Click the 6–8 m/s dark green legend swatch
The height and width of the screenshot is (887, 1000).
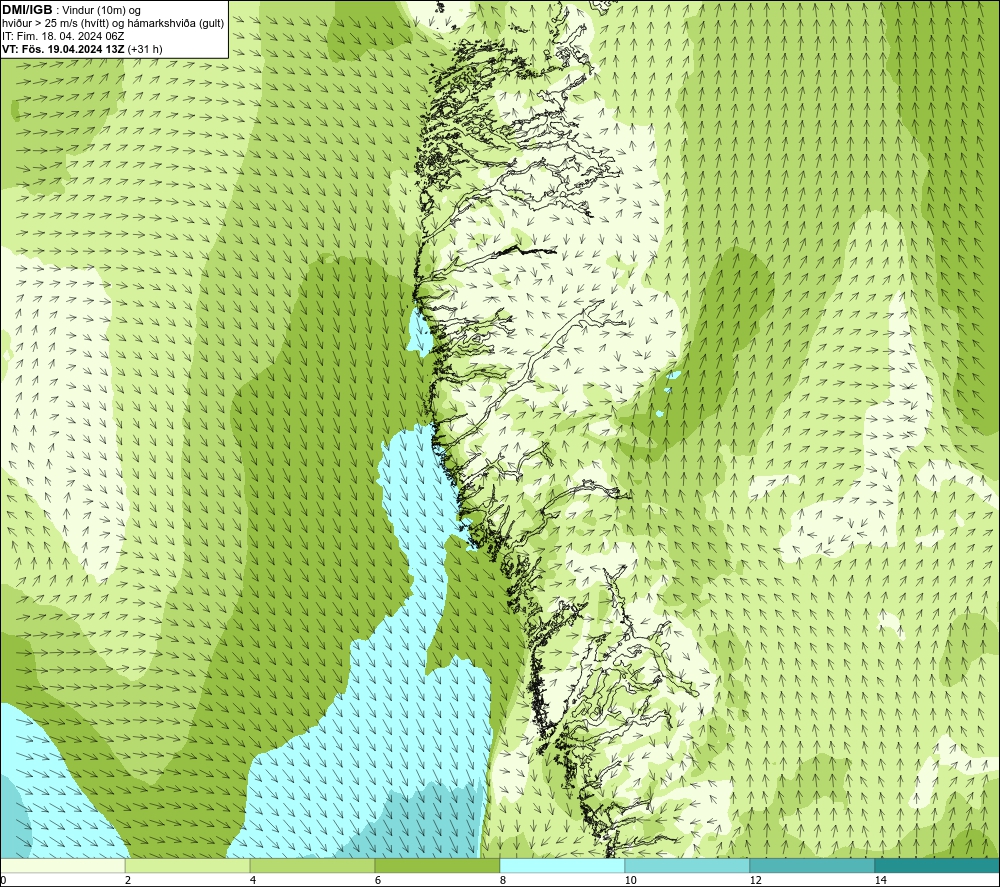[438, 866]
